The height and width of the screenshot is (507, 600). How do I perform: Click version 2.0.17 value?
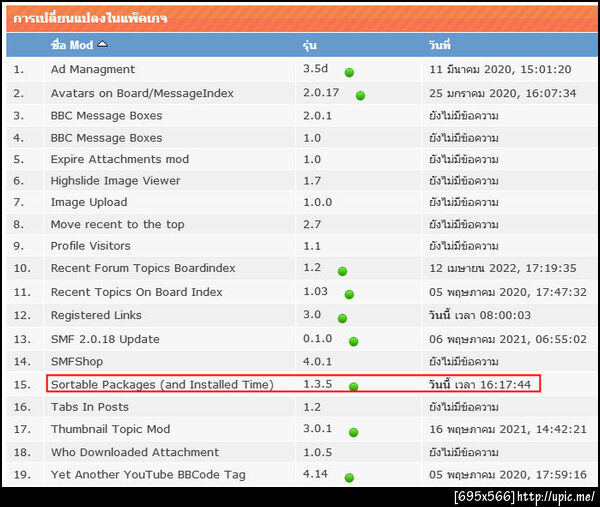tap(321, 93)
